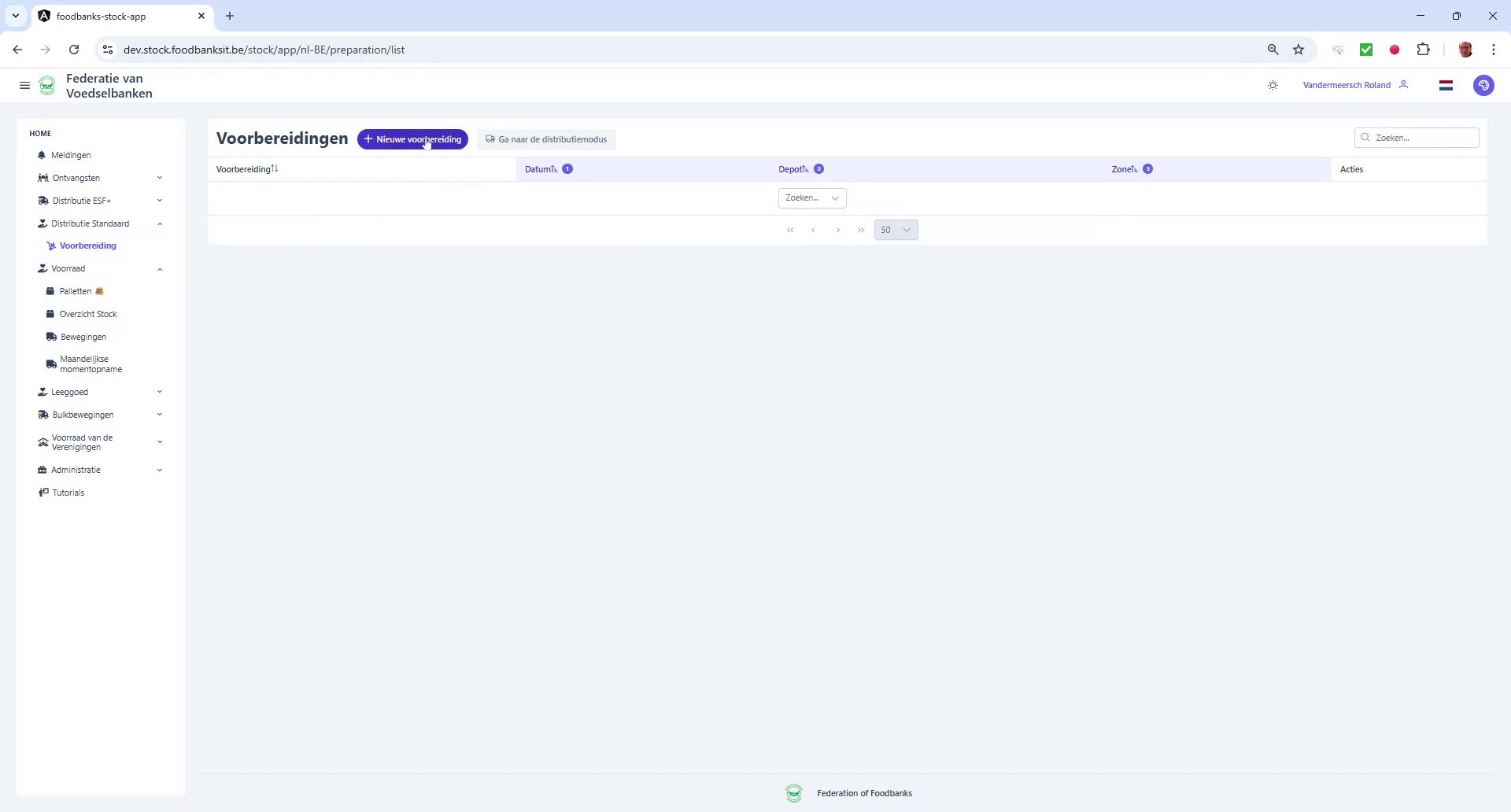The width and height of the screenshot is (1511, 812).
Task: Expand the Ontvangsten menu
Action: pos(76,178)
